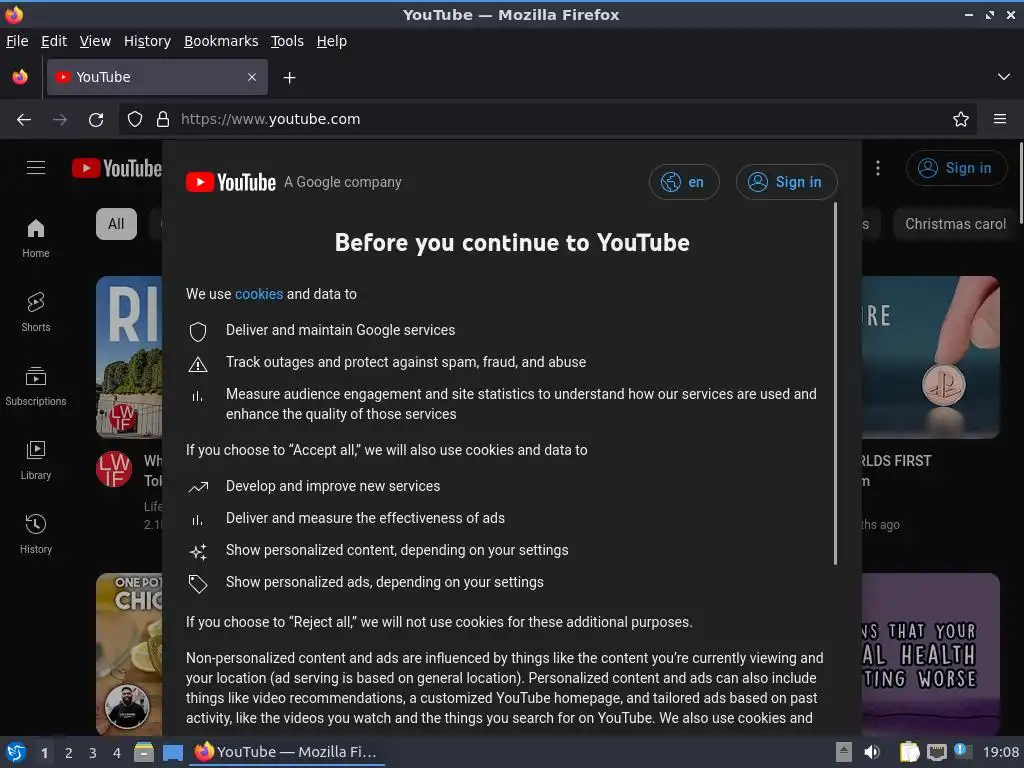
Task: Open Home in YouTube sidebar
Action: [x=36, y=238]
